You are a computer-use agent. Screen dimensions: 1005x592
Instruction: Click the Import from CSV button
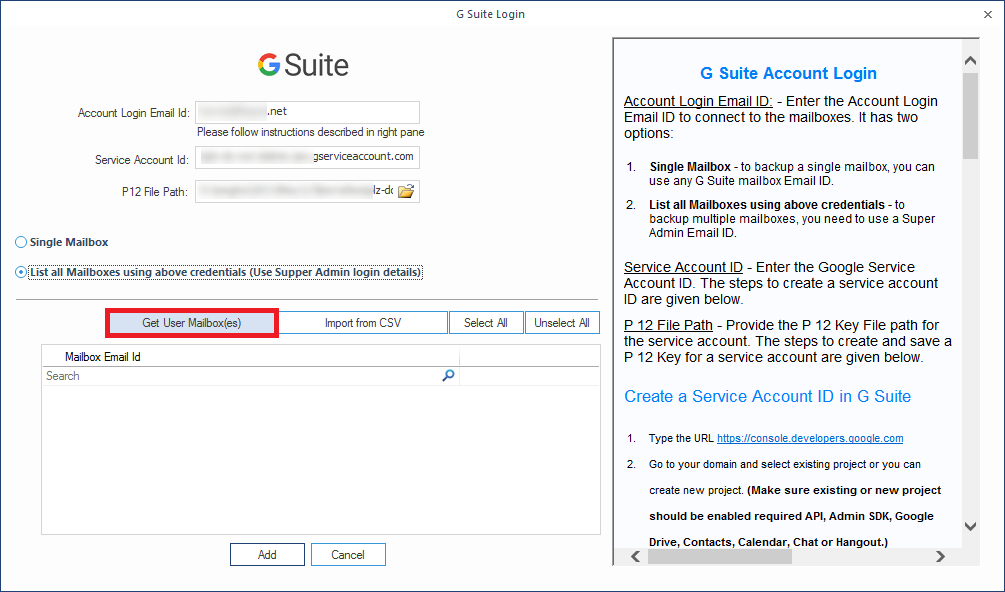[363, 323]
